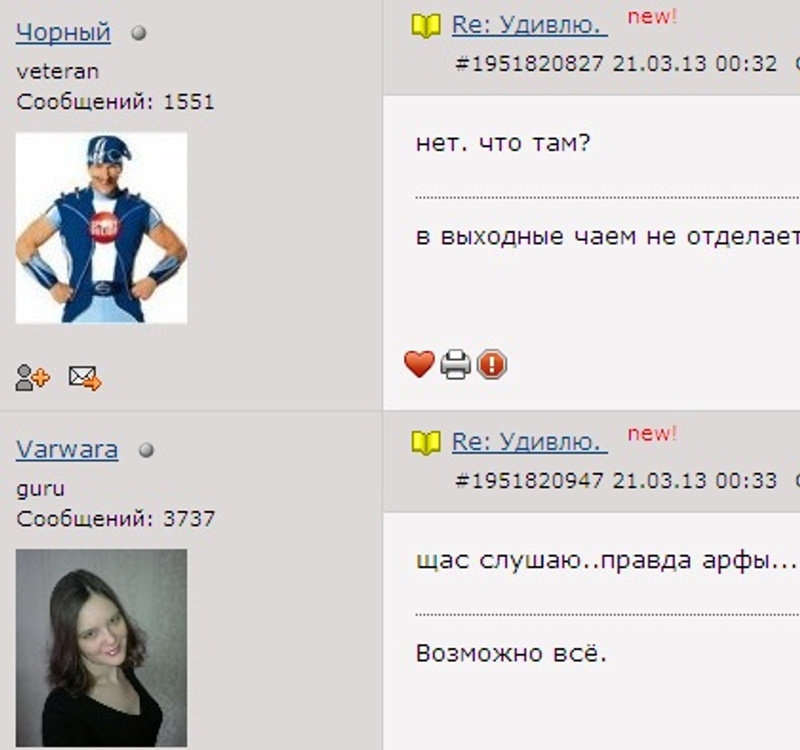This screenshot has height=750, width=800.
Task: Open Чорный's user profile link
Action: click(x=63, y=32)
